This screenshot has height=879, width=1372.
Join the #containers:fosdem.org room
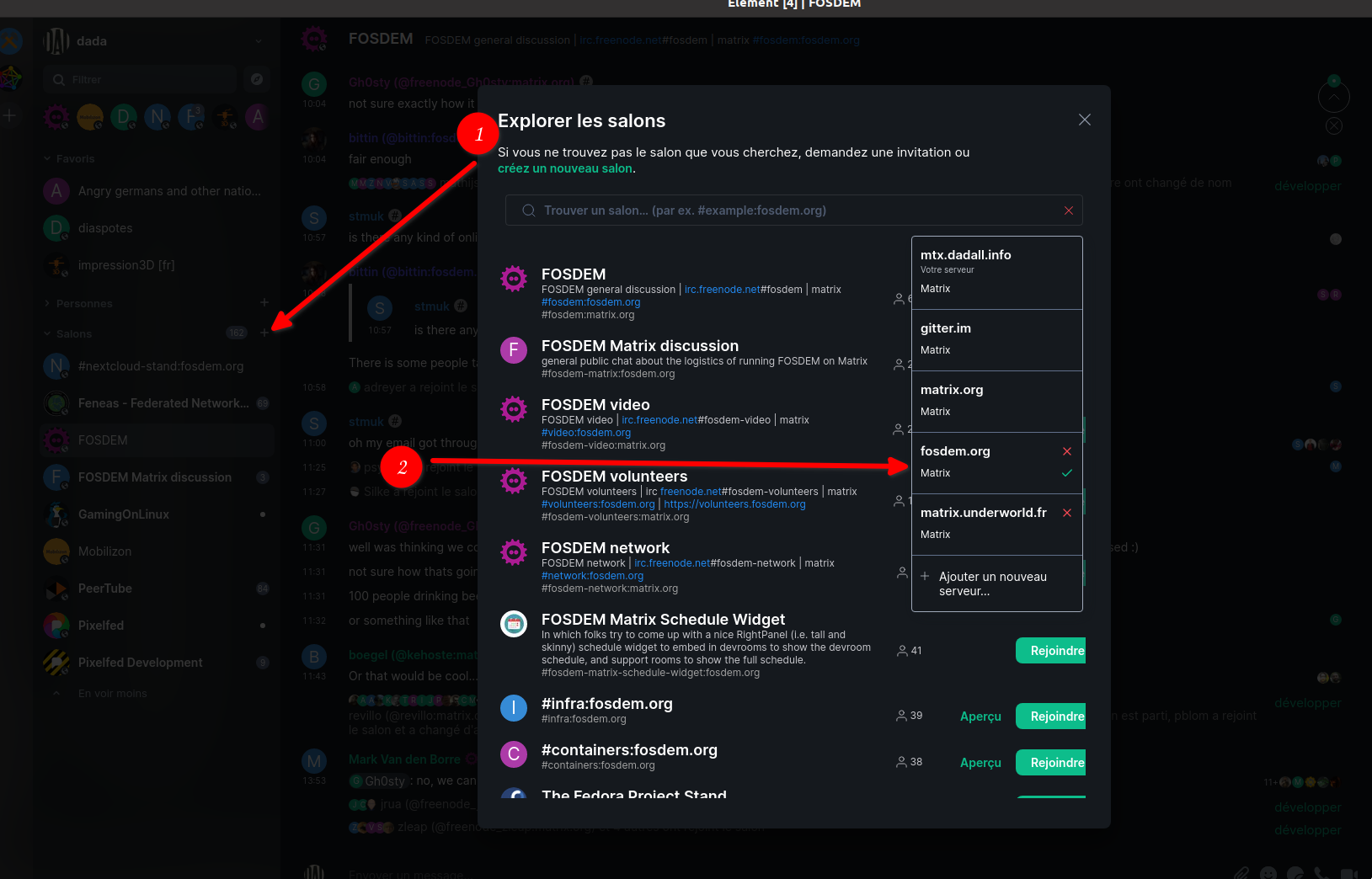click(x=1051, y=763)
